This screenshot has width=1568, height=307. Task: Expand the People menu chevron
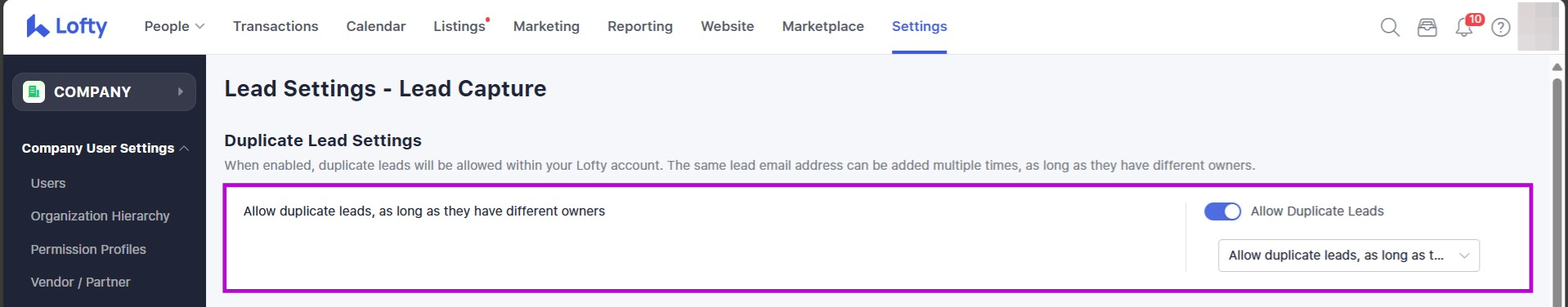200,26
